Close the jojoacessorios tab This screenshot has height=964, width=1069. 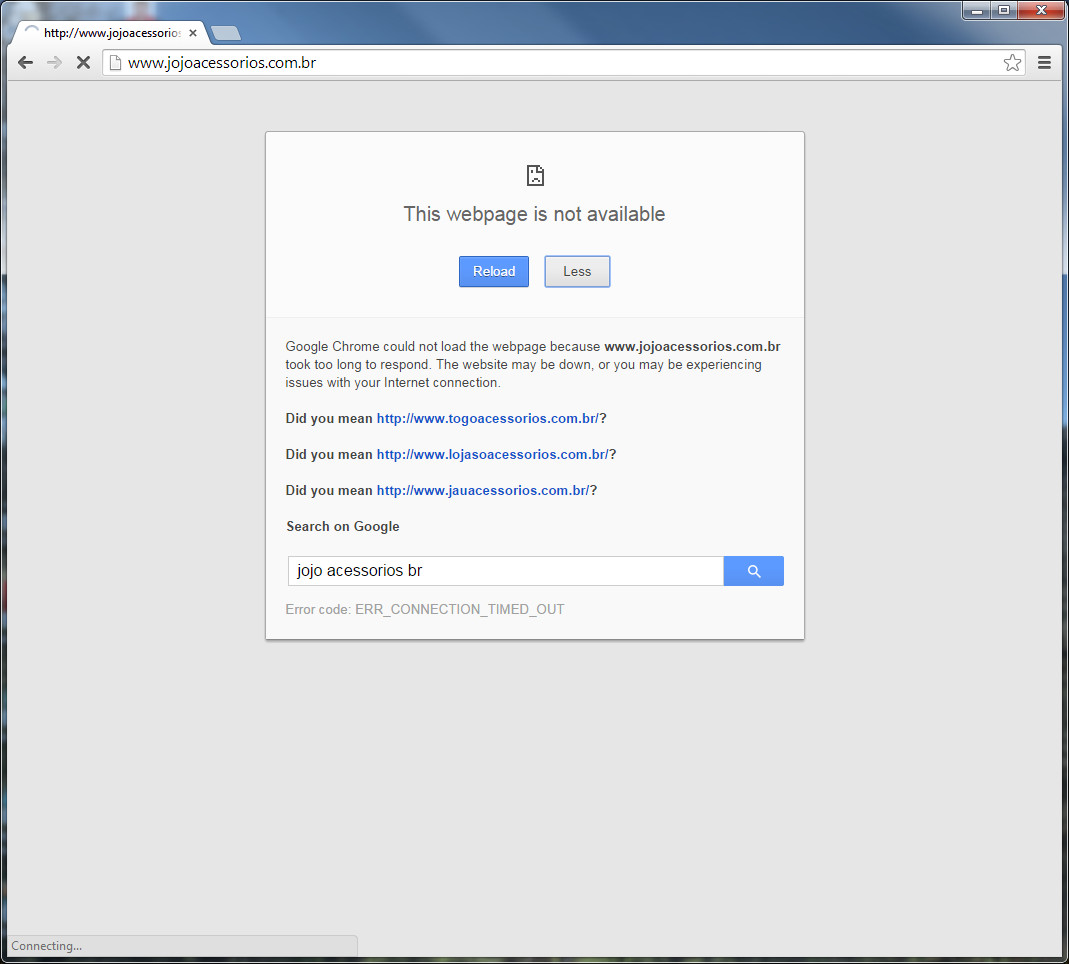193,33
